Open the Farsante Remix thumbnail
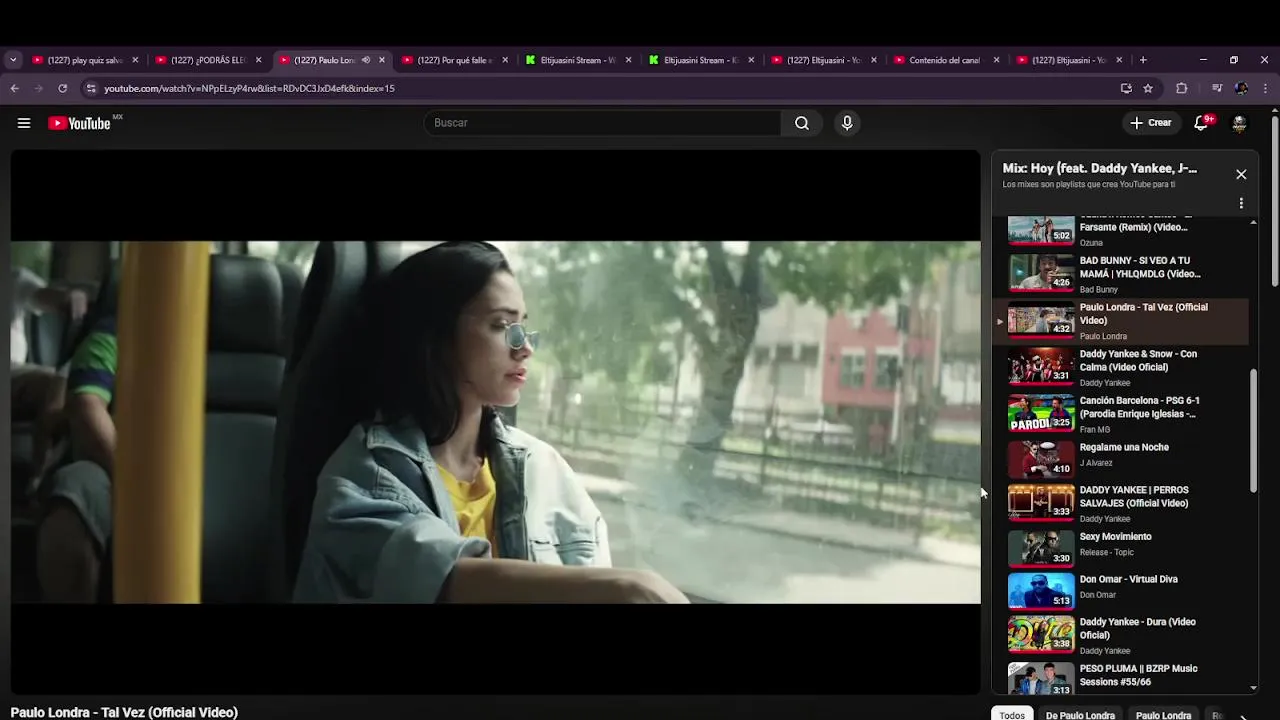The height and width of the screenshot is (720, 1280). (1041, 230)
